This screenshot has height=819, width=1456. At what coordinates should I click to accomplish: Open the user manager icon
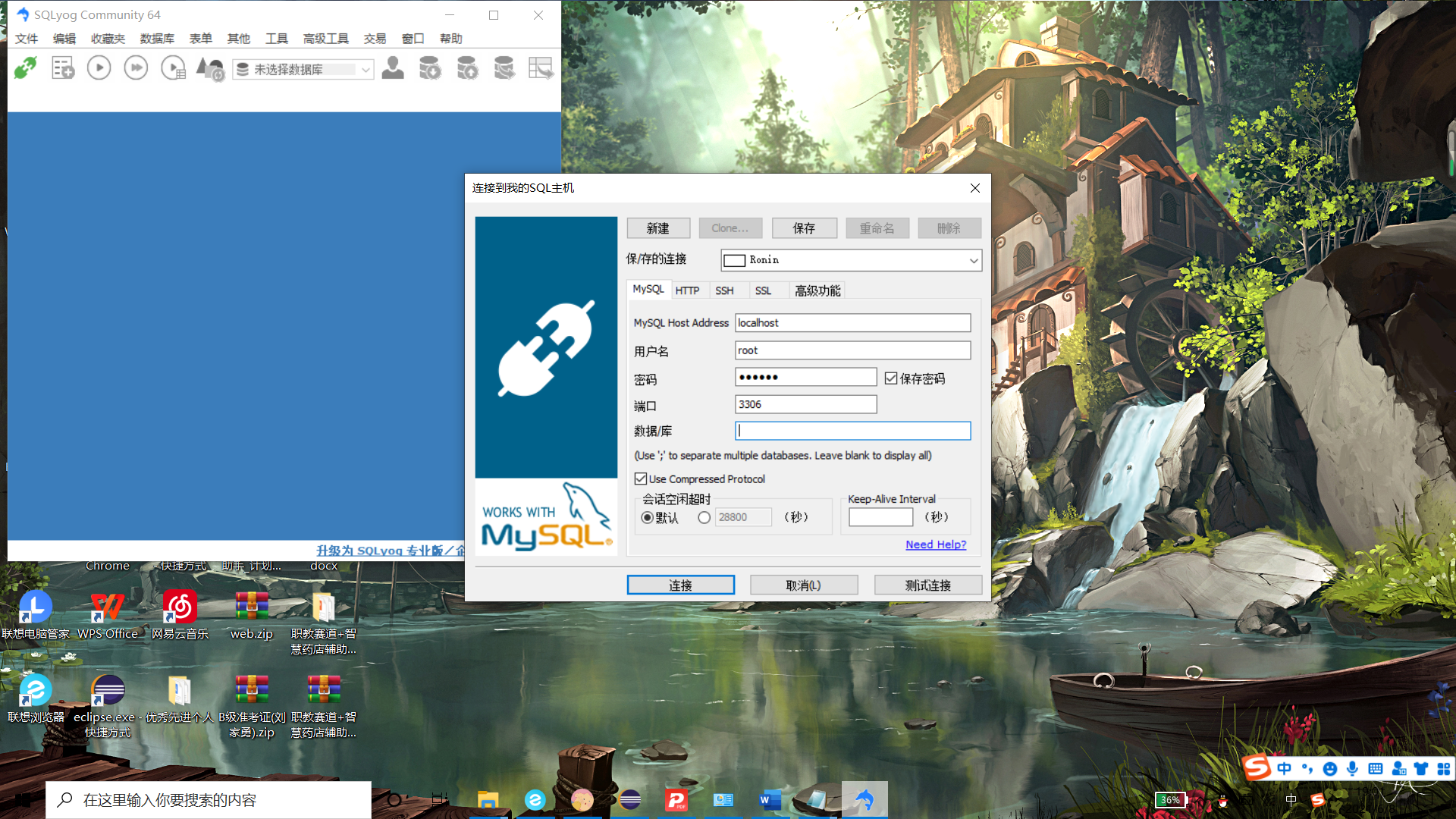(392, 68)
